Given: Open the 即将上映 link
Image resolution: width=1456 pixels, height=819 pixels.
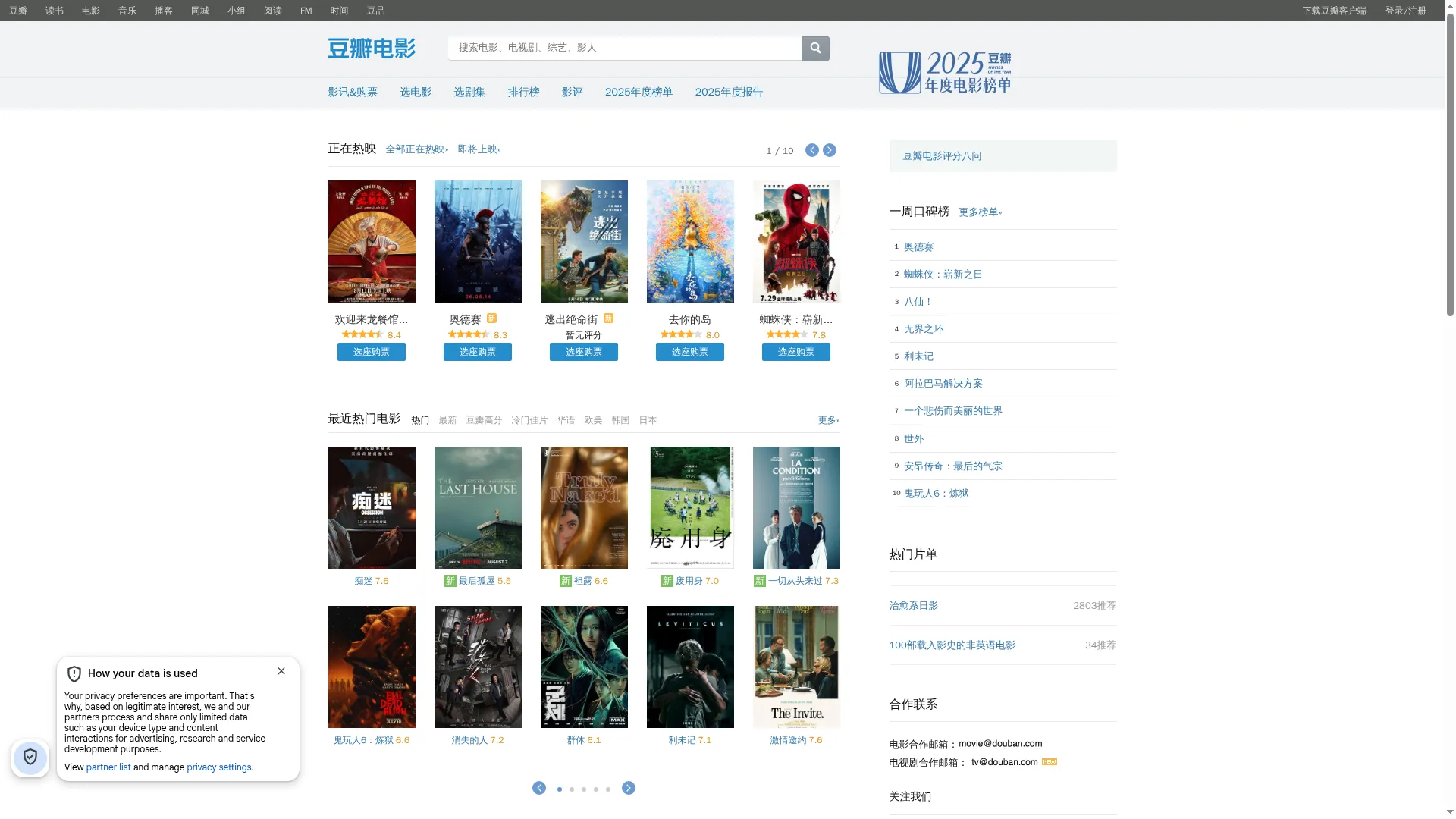Looking at the screenshot, I should (479, 149).
